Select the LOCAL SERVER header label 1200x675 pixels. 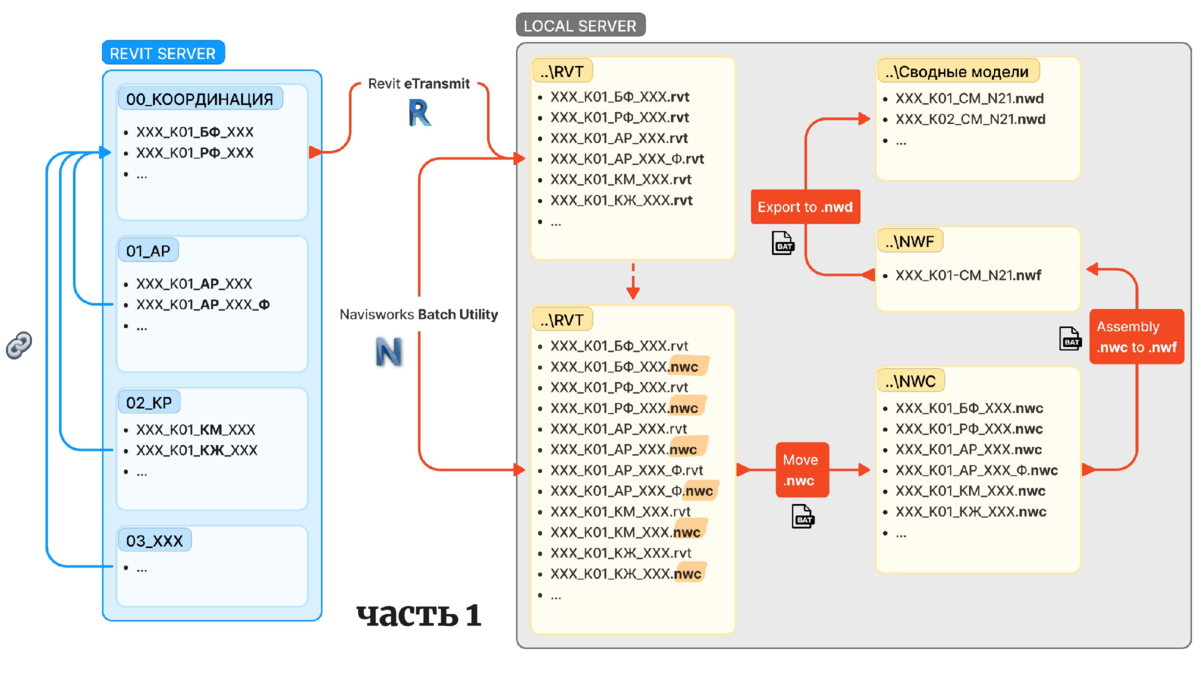coord(580,25)
